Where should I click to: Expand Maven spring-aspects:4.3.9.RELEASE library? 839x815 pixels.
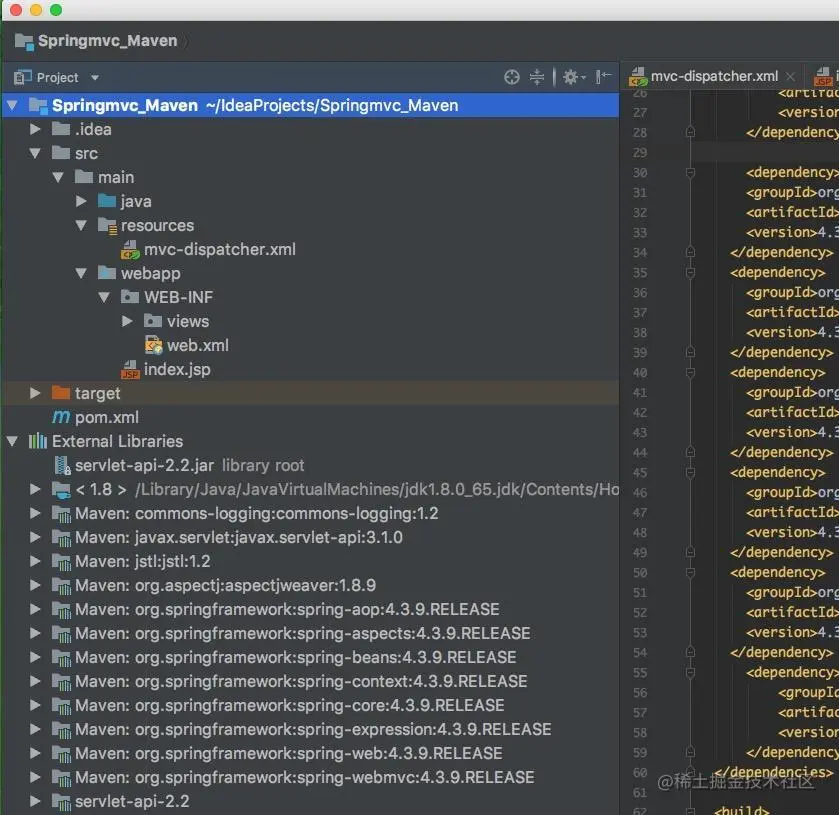click(x=35, y=633)
